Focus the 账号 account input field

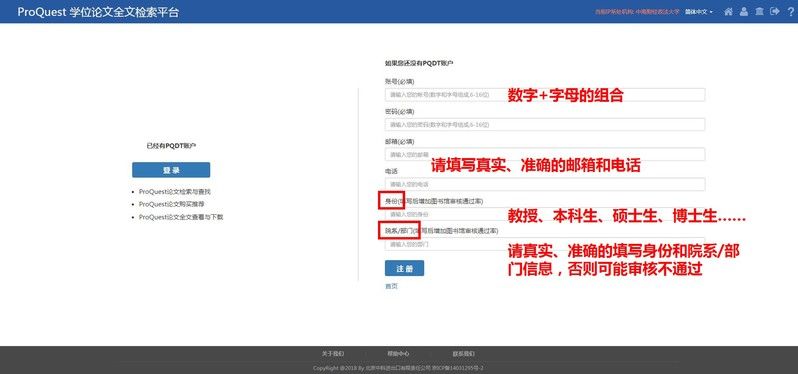[x=545, y=95]
